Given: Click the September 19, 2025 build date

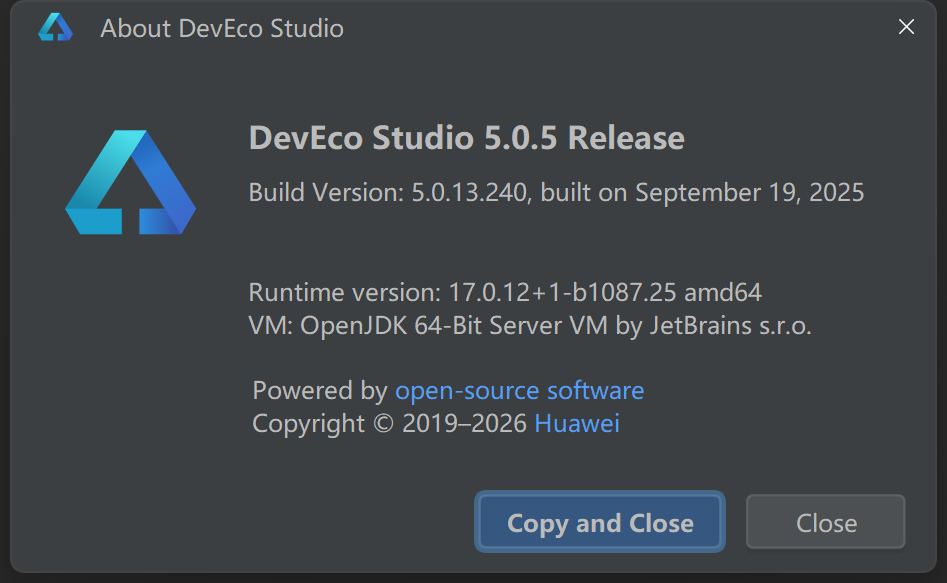Looking at the screenshot, I should click(x=749, y=192).
